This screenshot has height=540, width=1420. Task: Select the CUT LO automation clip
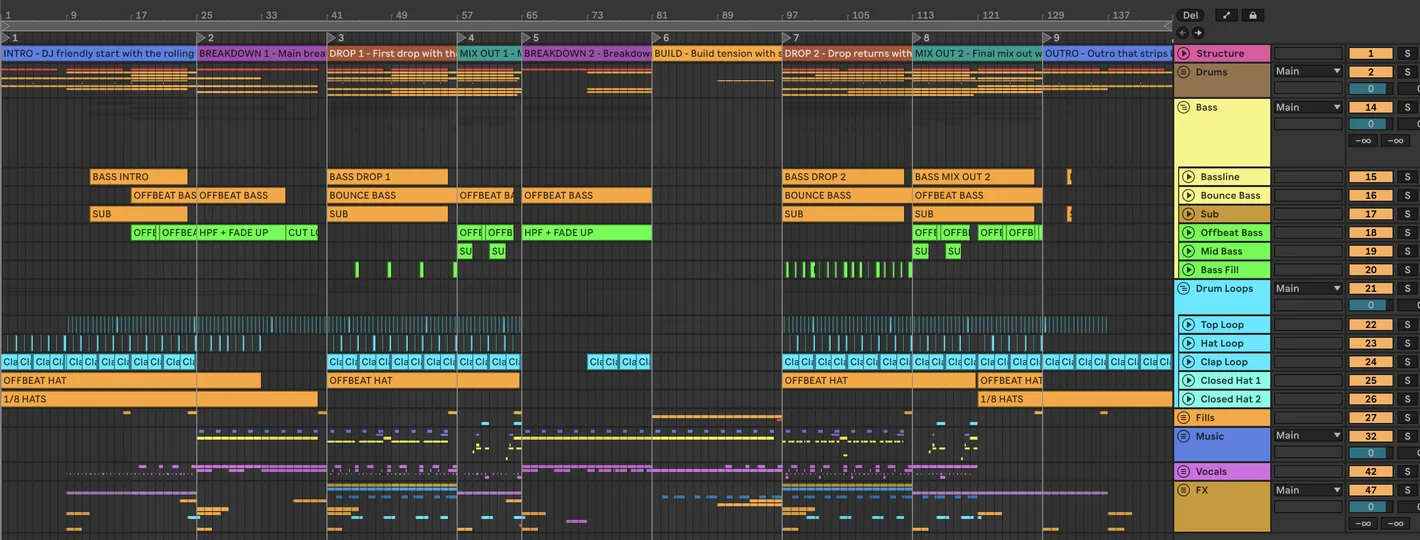pos(302,232)
